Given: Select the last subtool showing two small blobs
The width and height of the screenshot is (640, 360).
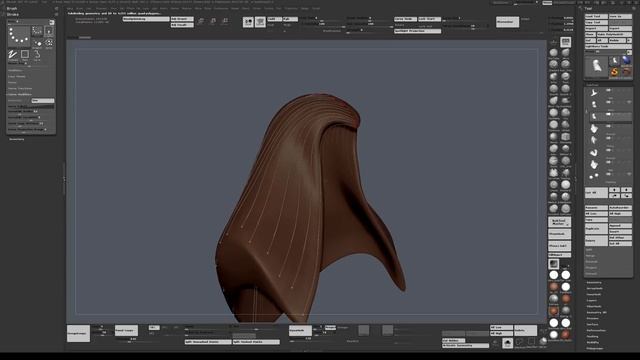Looking at the screenshot, I should pos(594,176).
